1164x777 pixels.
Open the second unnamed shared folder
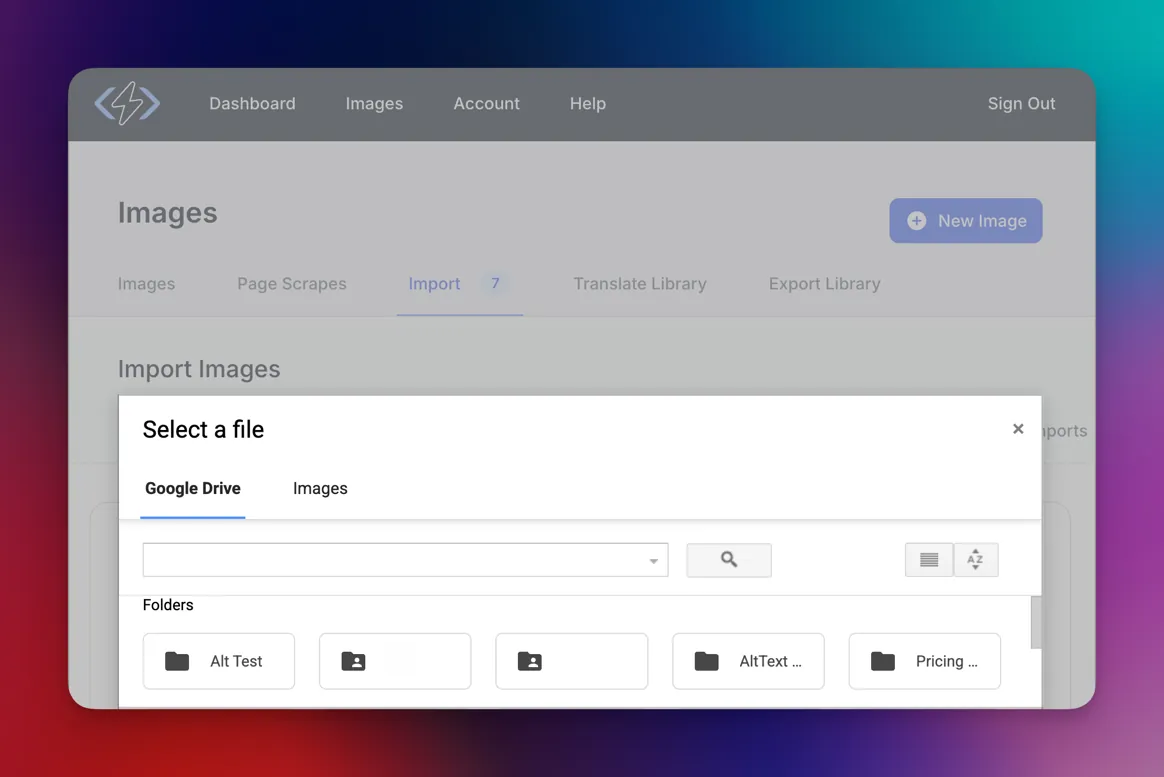click(572, 661)
